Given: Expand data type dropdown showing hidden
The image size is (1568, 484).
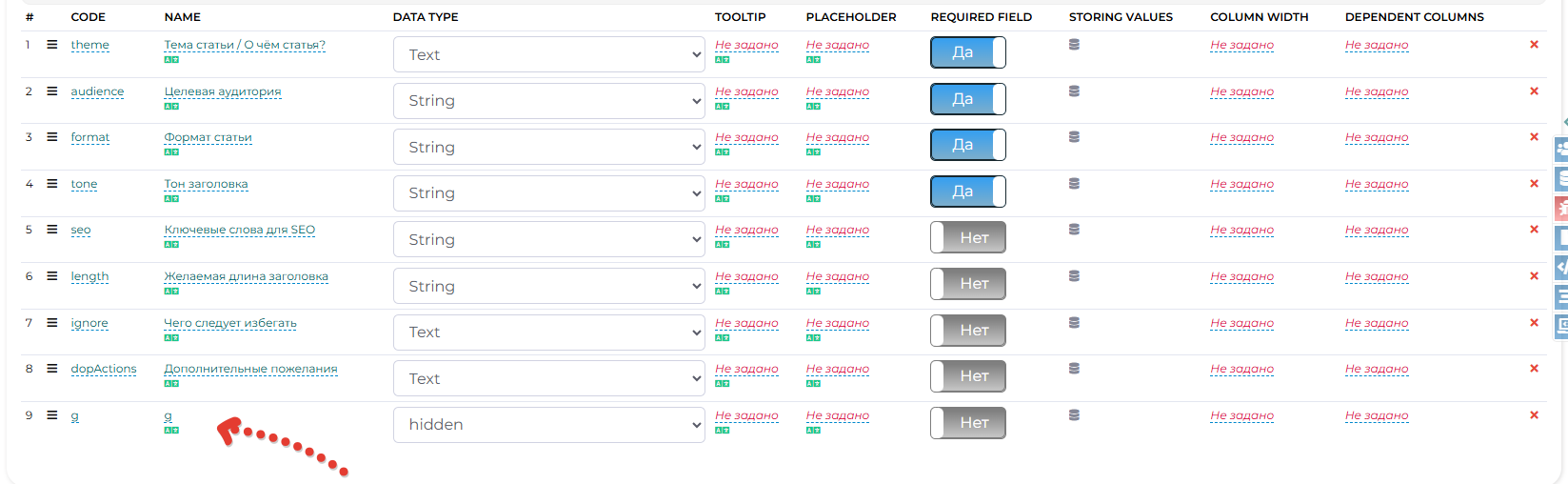Looking at the screenshot, I should point(549,425).
